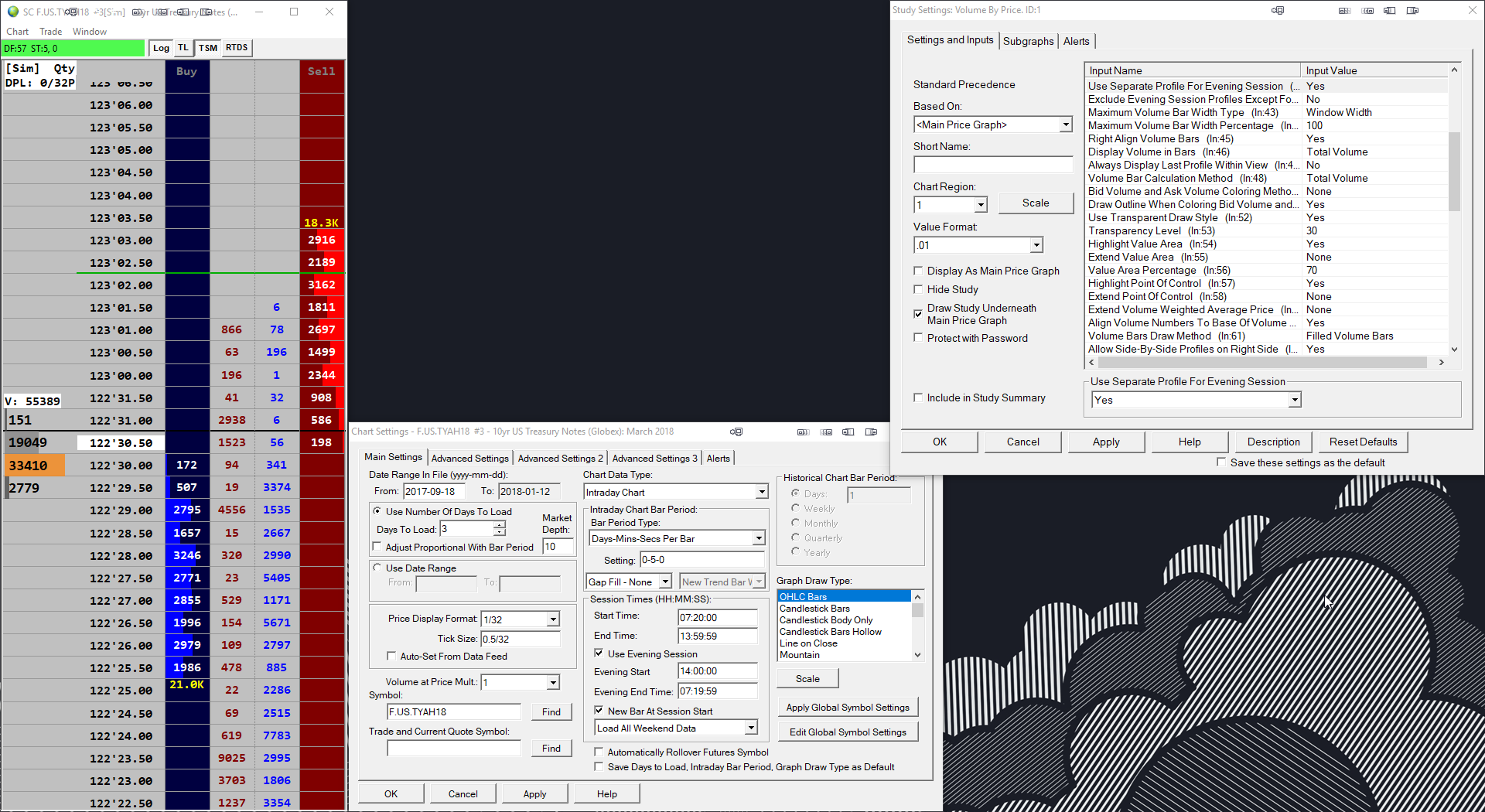Open the Trade menu

coord(51,32)
